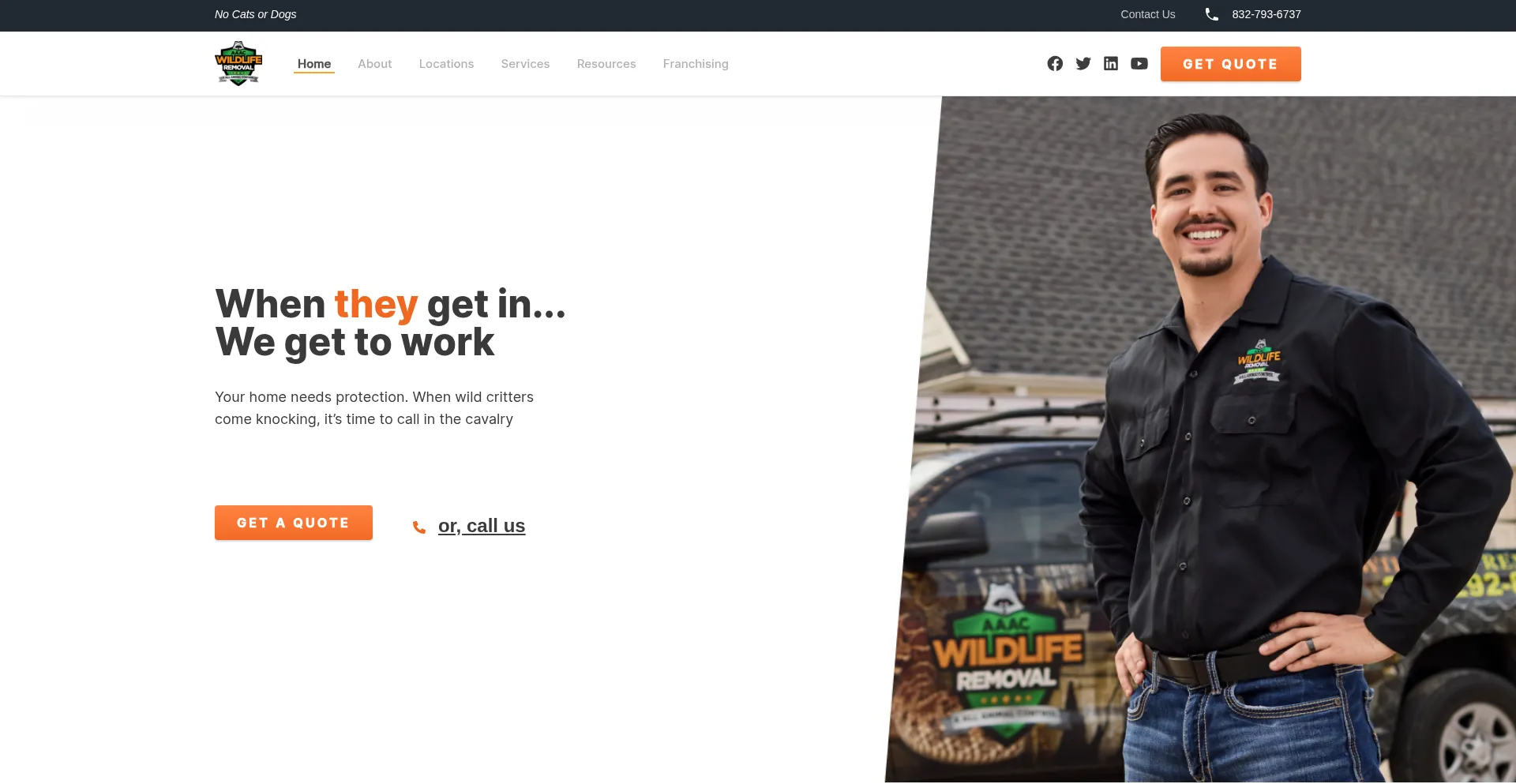Image resolution: width=1516 pixels, height=784 pixels.
Task: Click the white phone icon in top bar
Action: point(1212,14)
